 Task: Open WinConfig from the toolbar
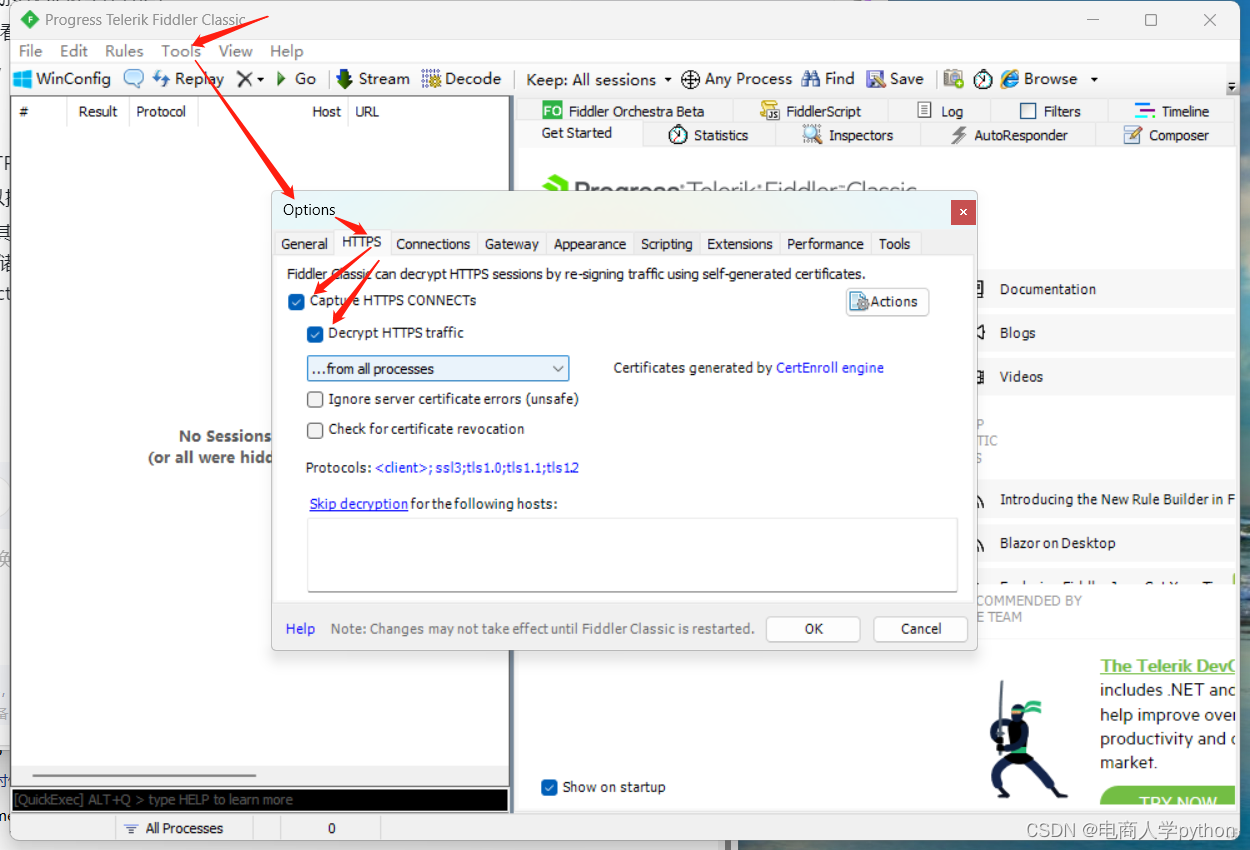click(62, 79)
